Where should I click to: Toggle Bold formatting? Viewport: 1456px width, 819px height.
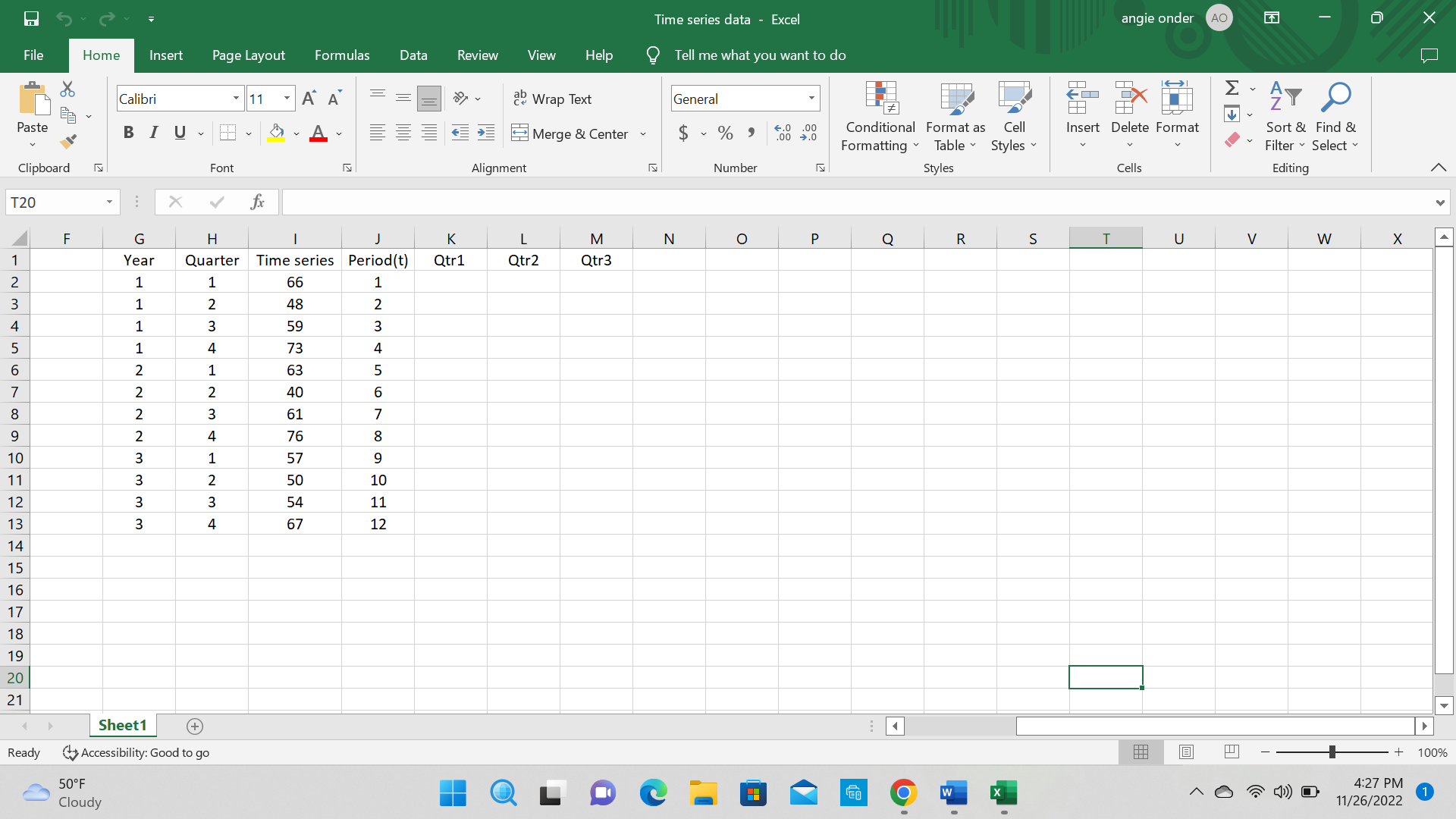tap(128, 133)
